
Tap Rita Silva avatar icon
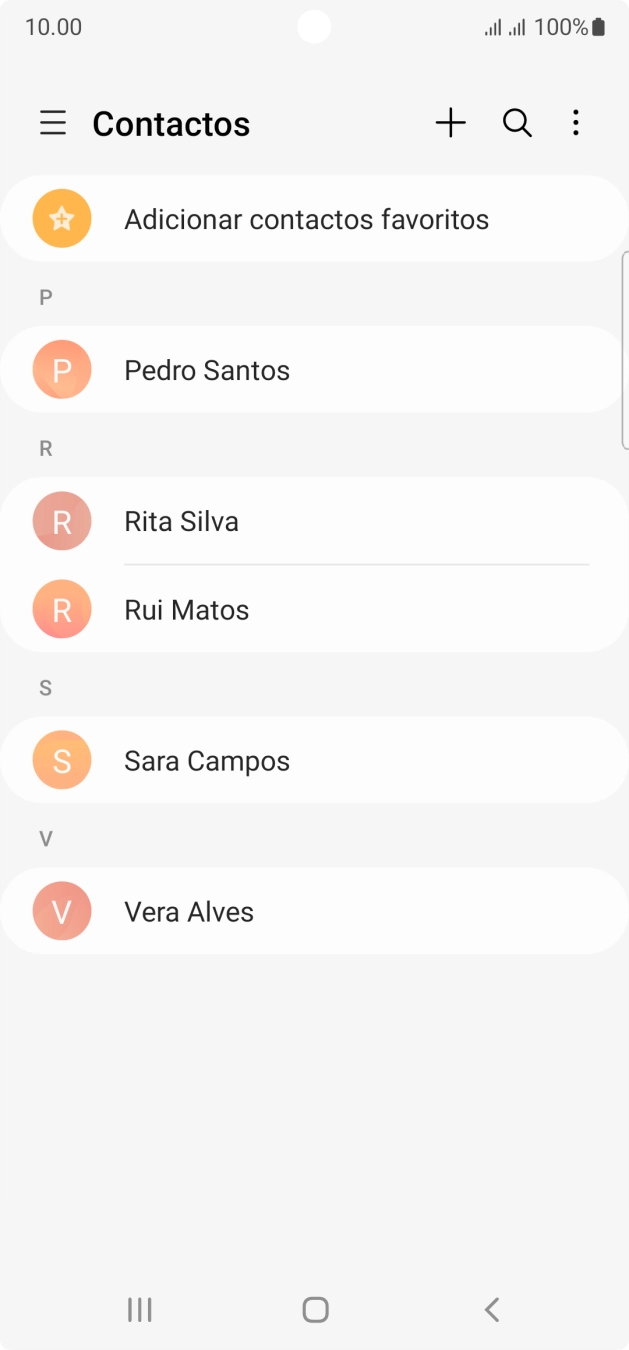point(61,521)
